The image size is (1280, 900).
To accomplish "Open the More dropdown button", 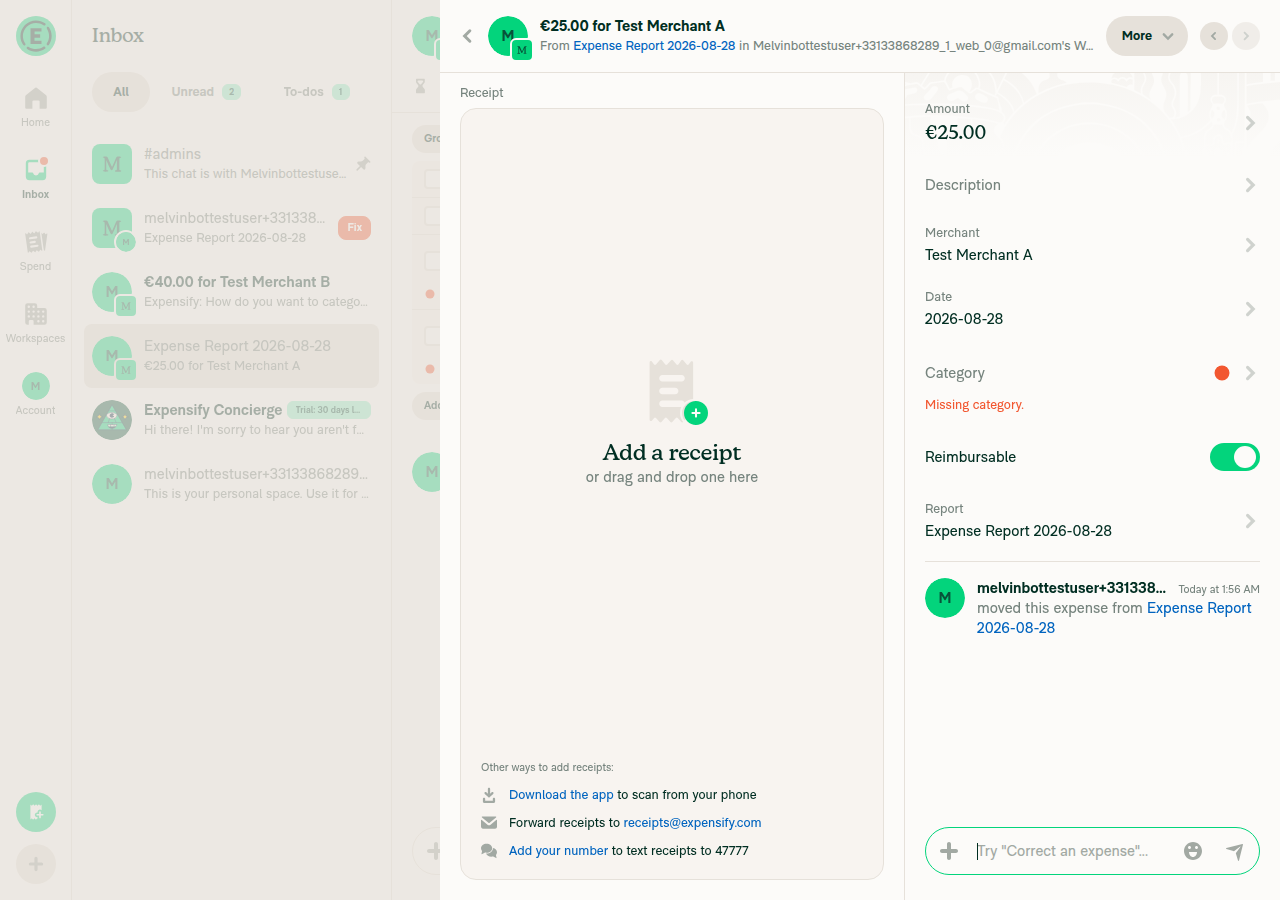I will click(x=1146, y=36).
